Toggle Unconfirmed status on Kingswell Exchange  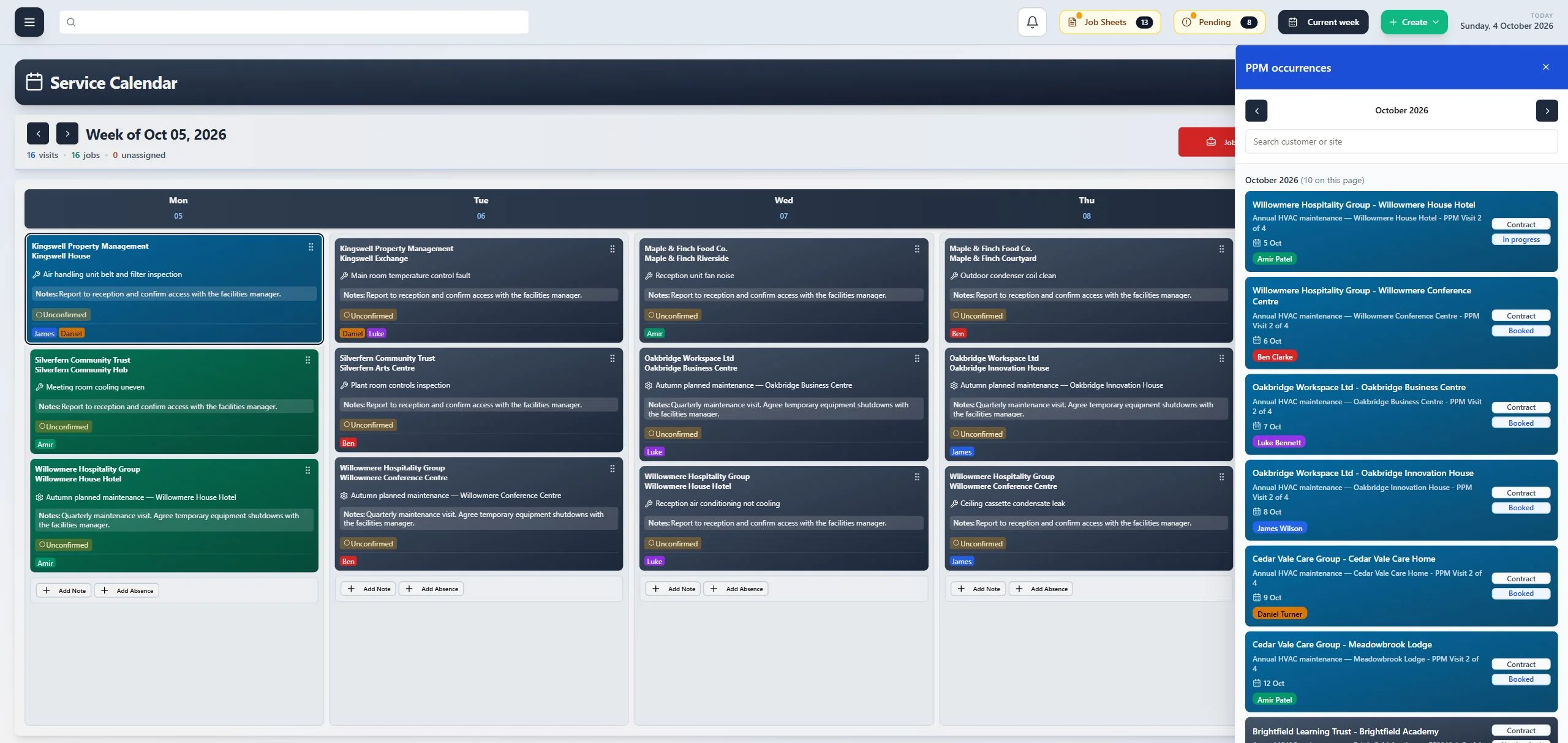click(369, 316)
